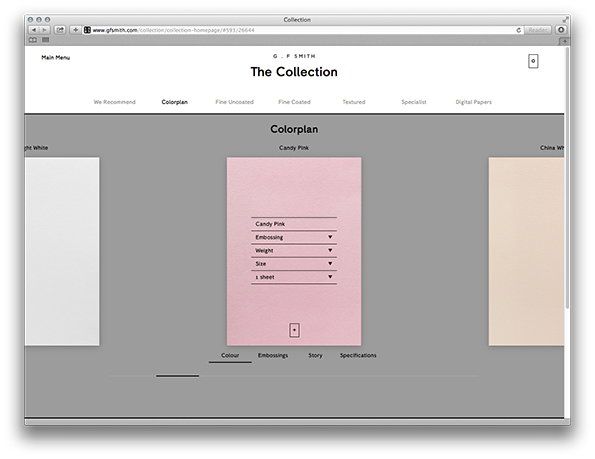
Task: Select the China White paper swatch
Action: (526, 252)
